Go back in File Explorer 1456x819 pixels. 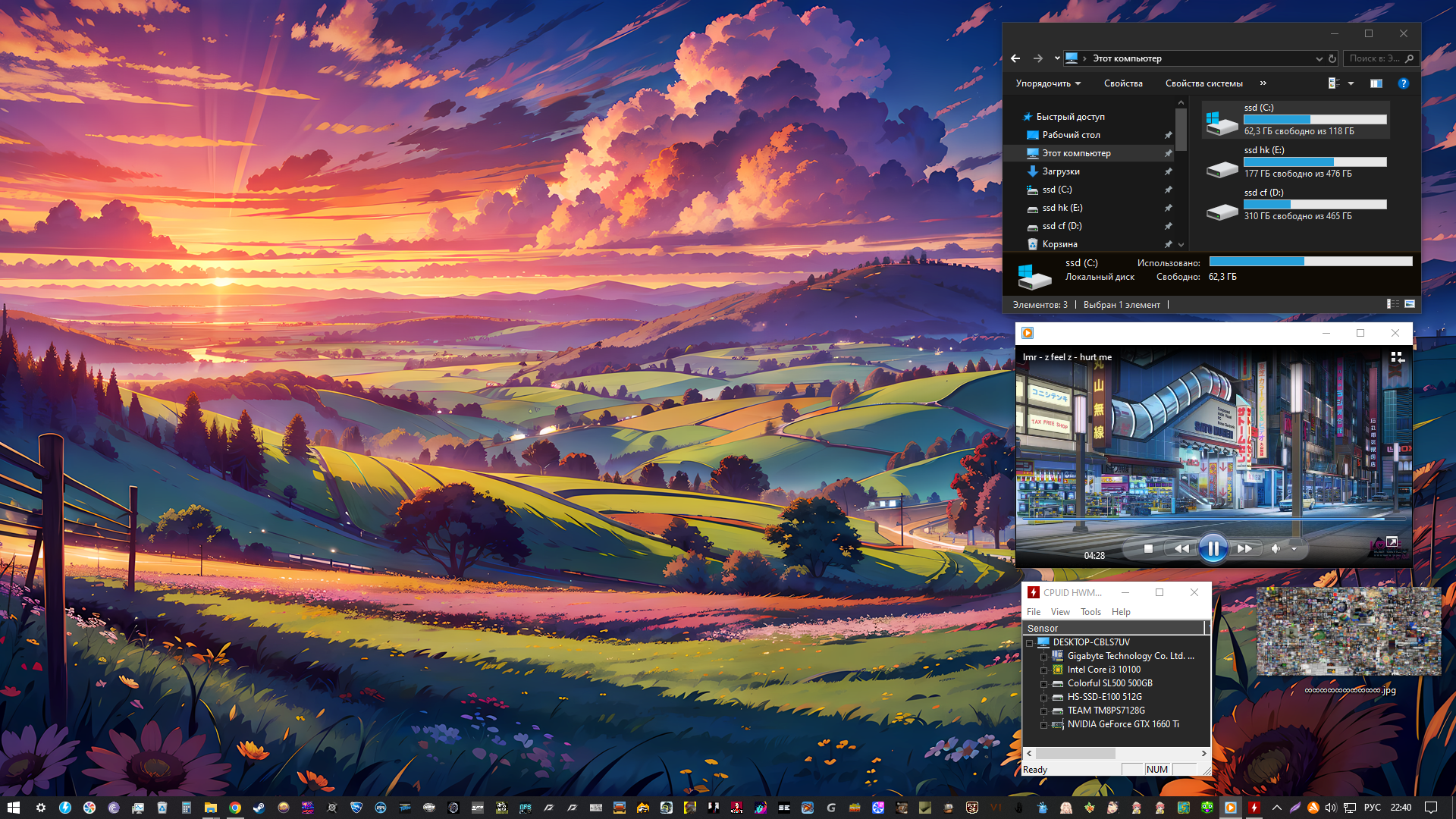[x=1015, y=58]
